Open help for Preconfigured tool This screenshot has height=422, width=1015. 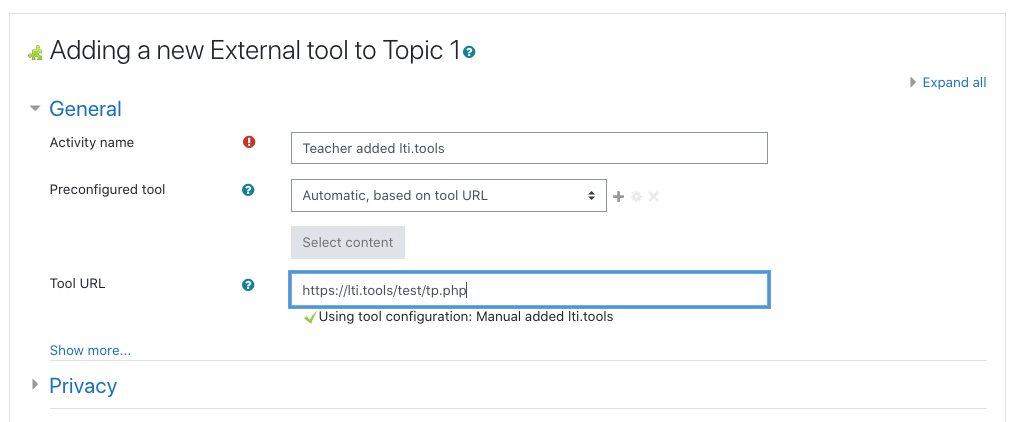(x=248, y=190)
